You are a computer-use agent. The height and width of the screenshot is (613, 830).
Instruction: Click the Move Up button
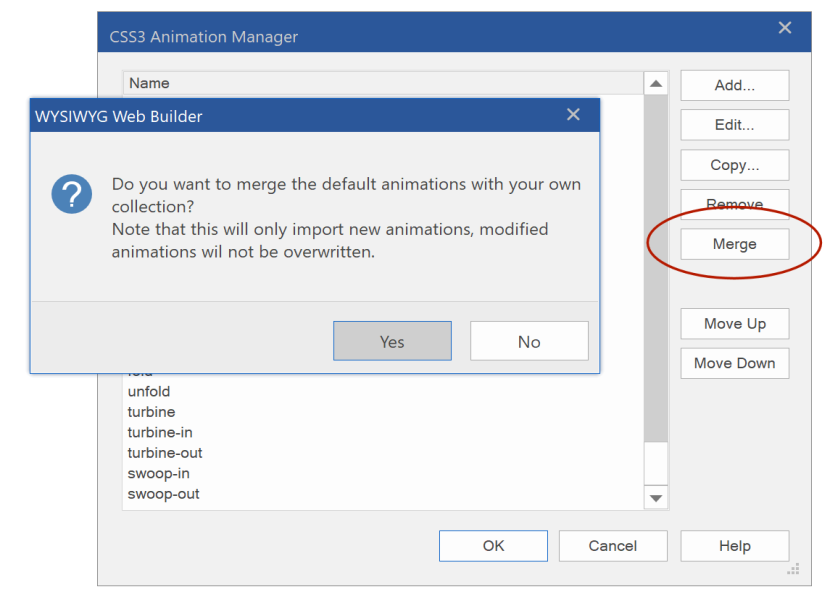click(735, 323)
